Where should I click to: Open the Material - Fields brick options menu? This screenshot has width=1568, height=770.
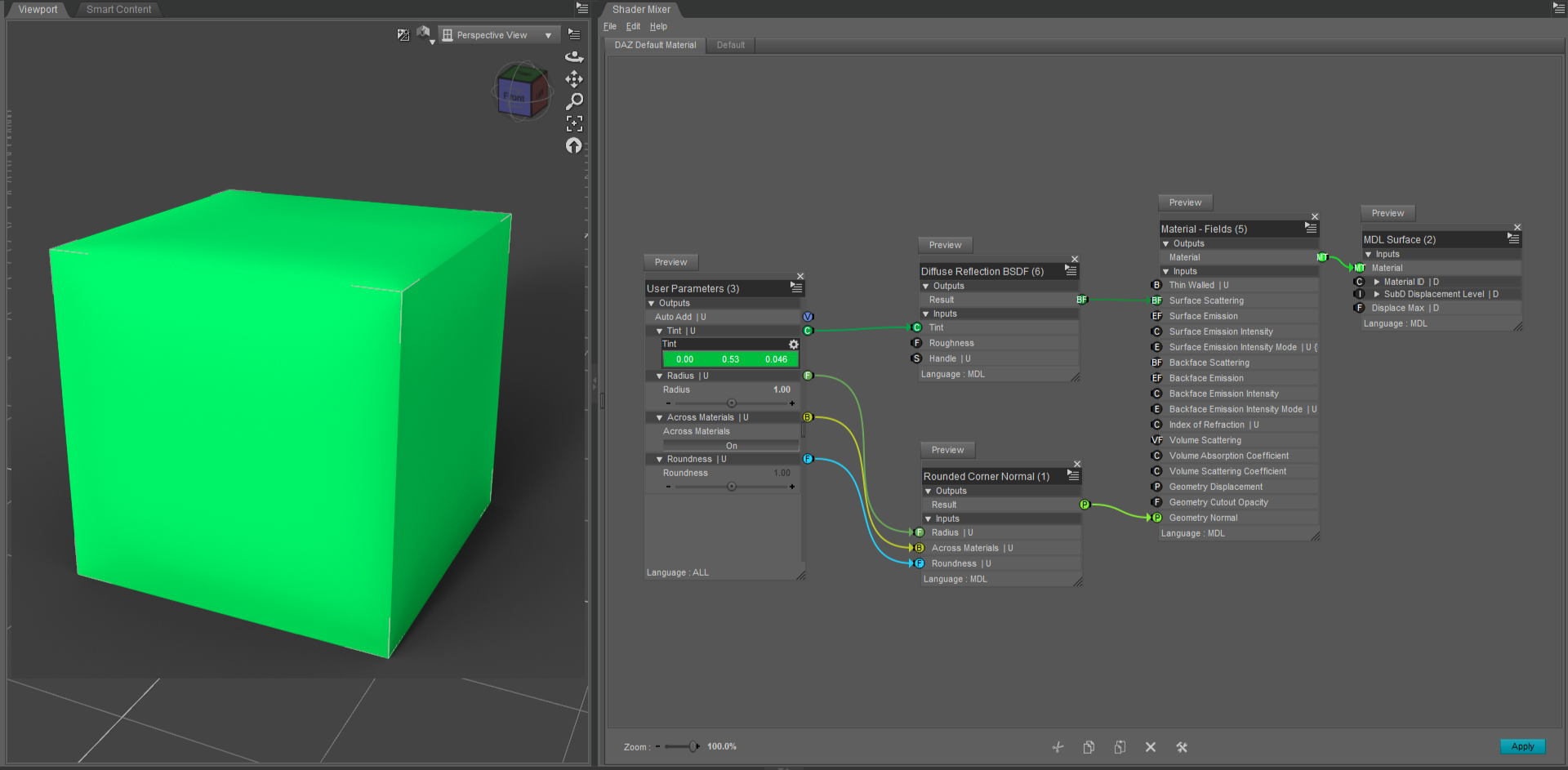pyautogui.click(x=1311, y=228)
